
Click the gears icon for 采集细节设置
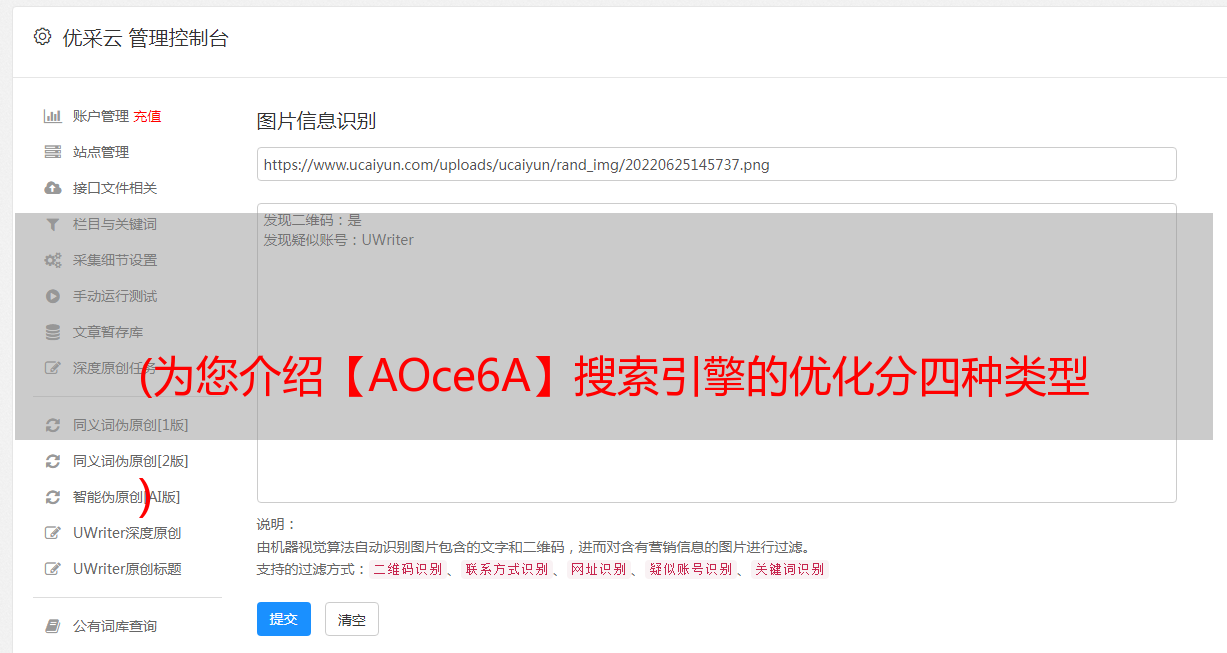coord(53,260)
